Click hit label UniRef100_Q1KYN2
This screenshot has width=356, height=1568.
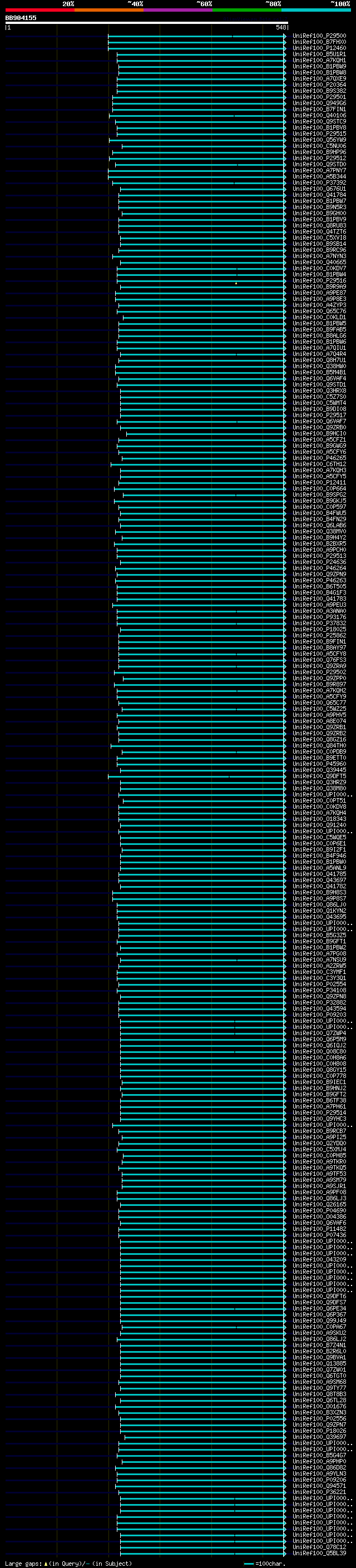[x=319, y=911]
